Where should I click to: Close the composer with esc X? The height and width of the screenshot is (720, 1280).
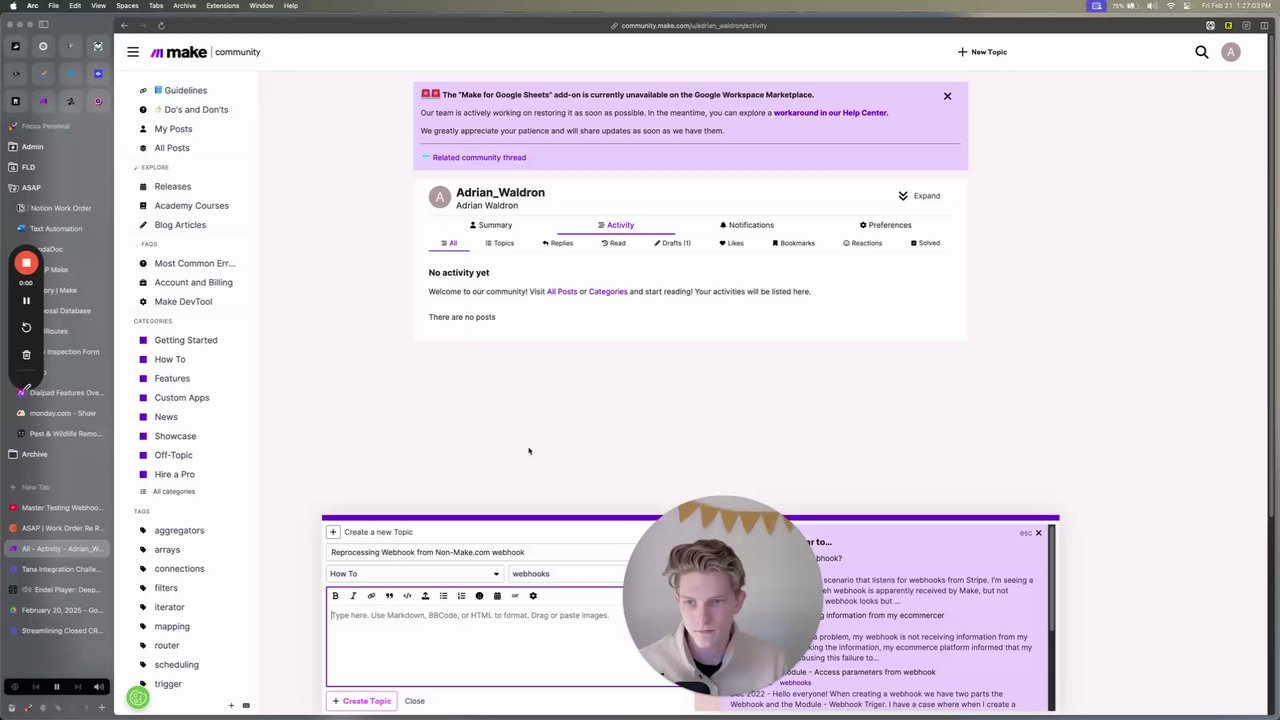tap(1038, 533)
